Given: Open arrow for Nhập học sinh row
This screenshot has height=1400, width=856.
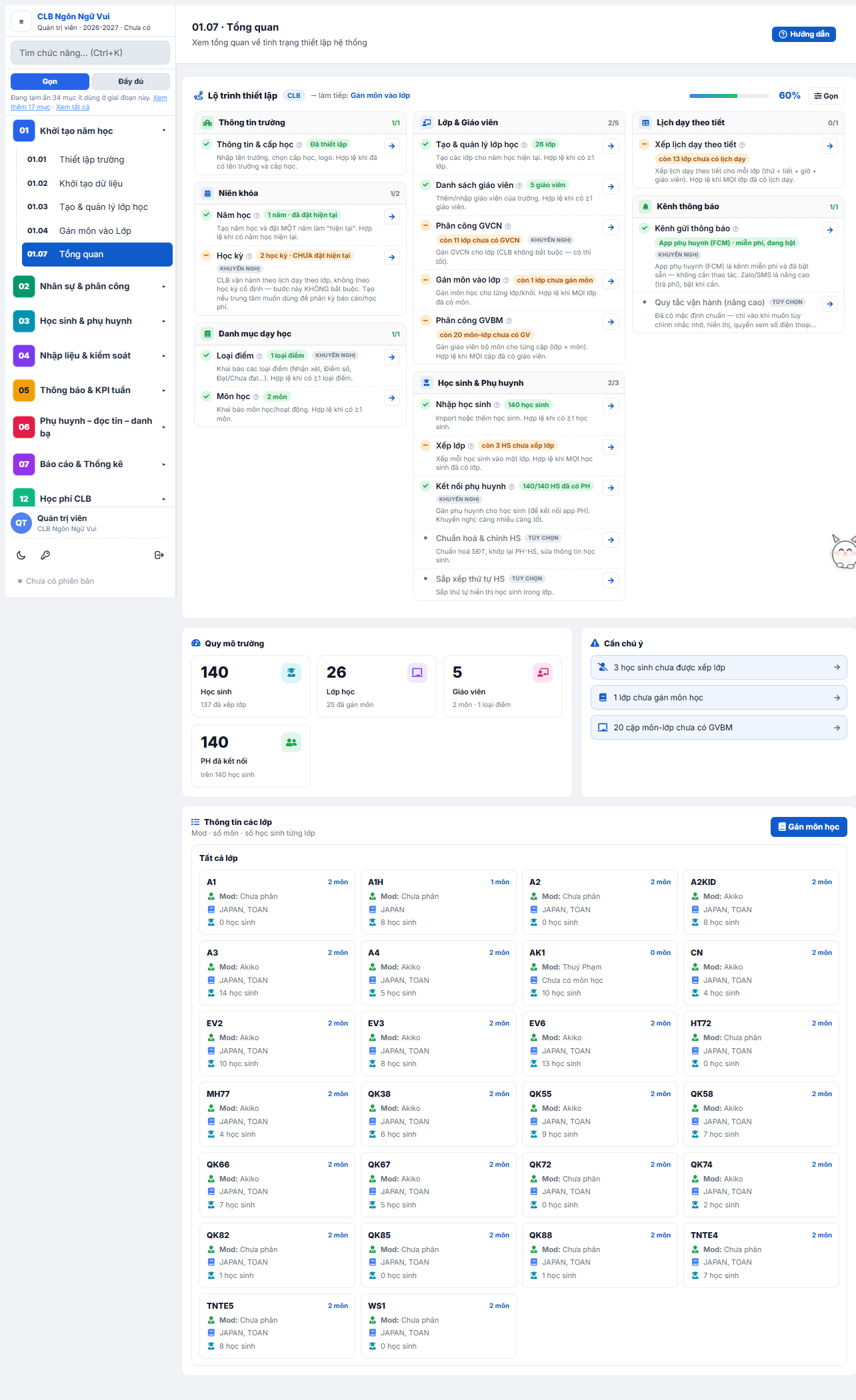Looking at the screenshot, I should coord(611,406).
